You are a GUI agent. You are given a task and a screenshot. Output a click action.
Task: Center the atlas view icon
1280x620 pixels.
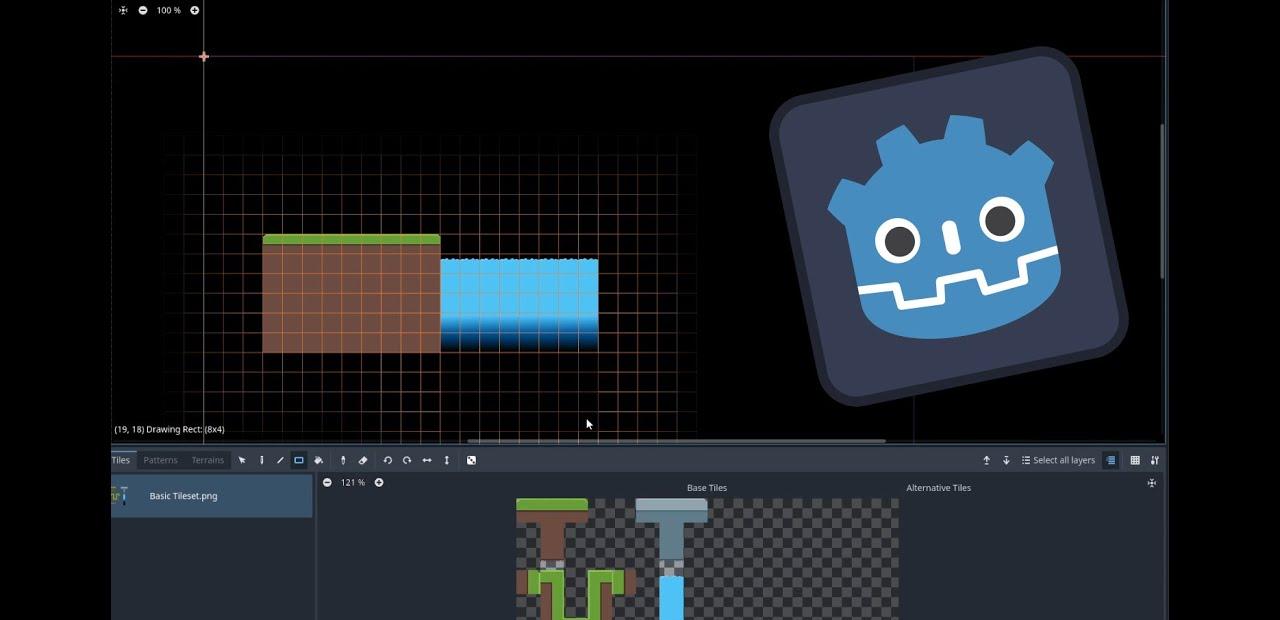coord(1152,483)
